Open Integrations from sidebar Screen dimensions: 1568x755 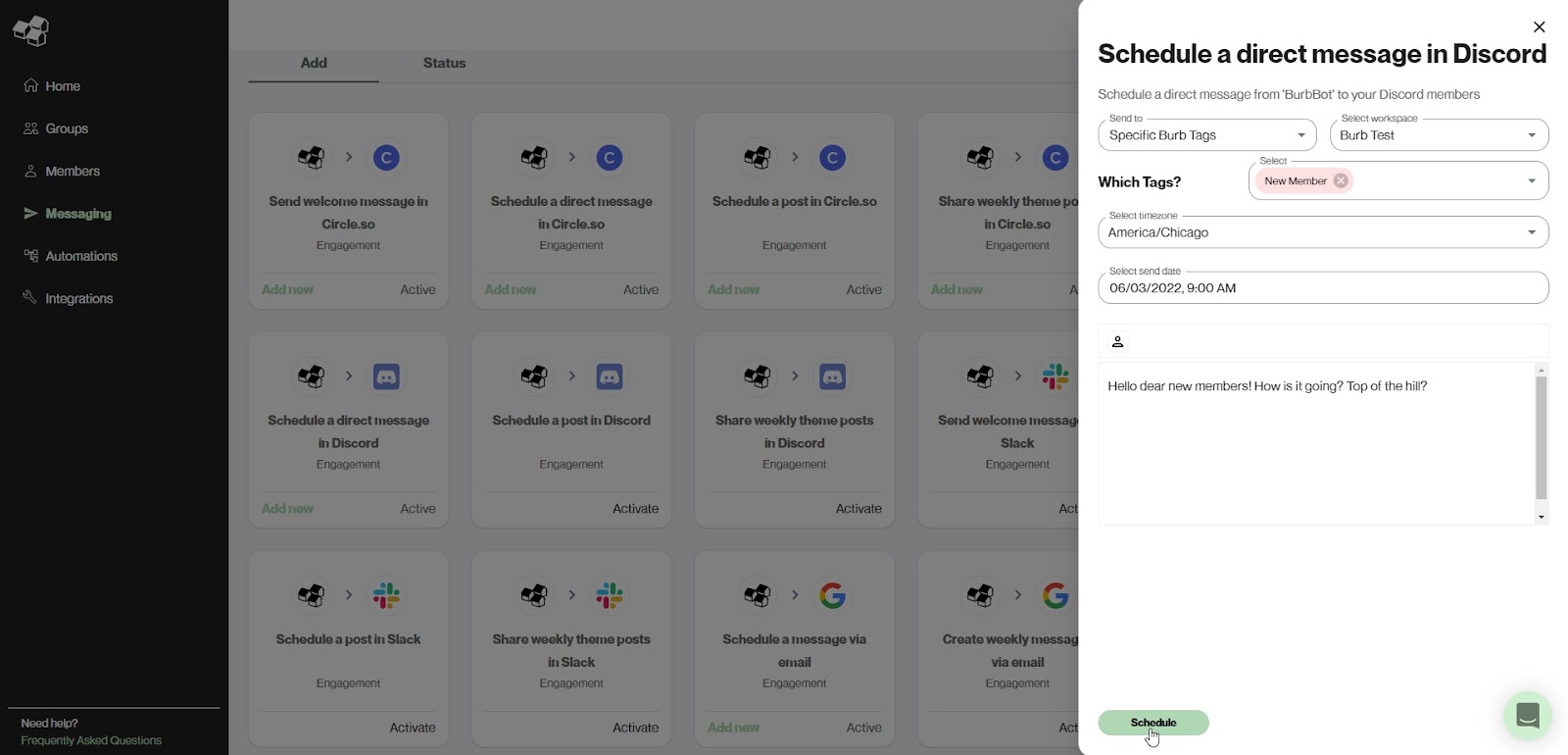(x=78, y=298)
